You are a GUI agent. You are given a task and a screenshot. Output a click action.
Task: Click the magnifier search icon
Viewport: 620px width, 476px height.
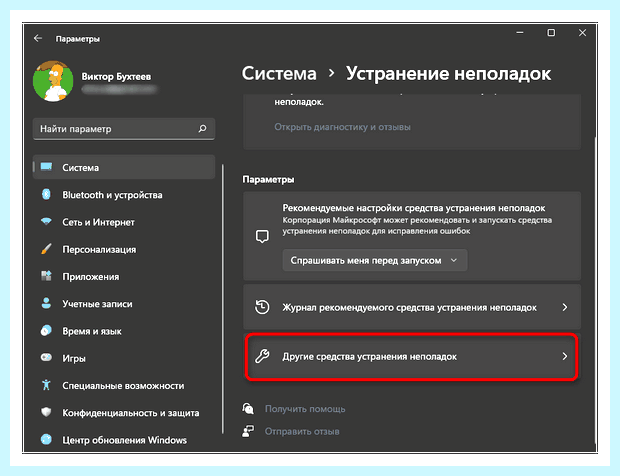(202, 128)
